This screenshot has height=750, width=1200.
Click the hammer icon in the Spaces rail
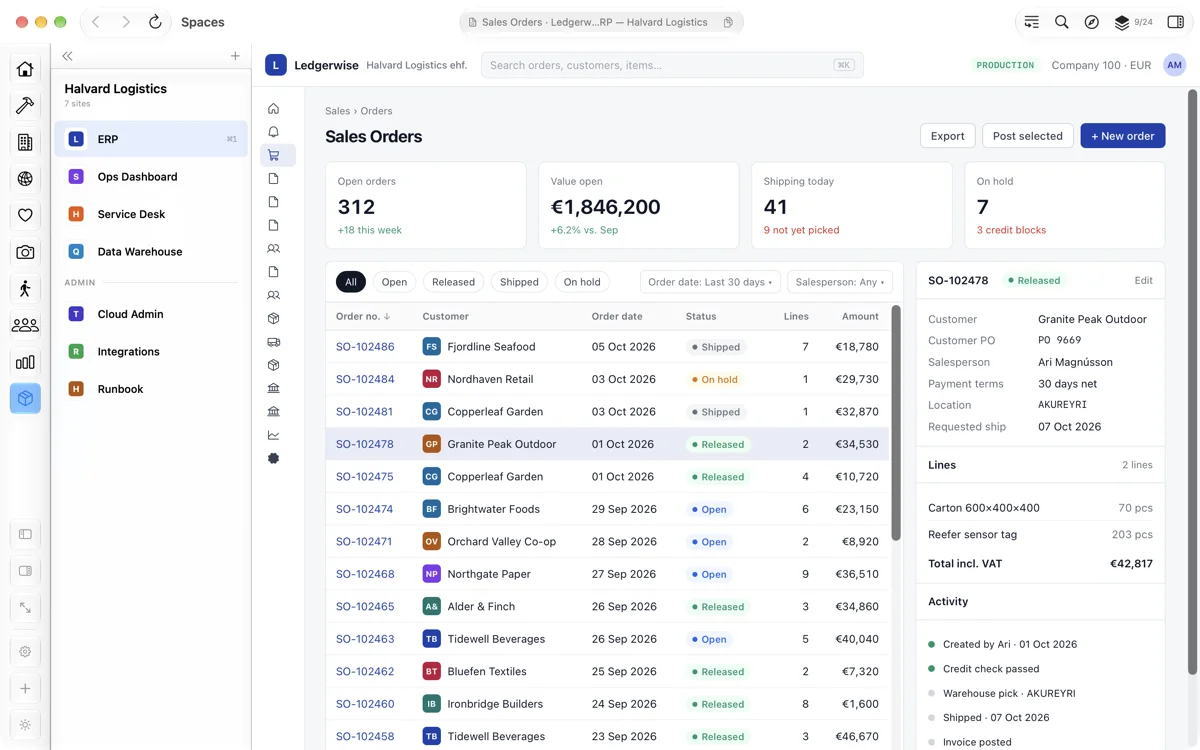coord(25,105)
